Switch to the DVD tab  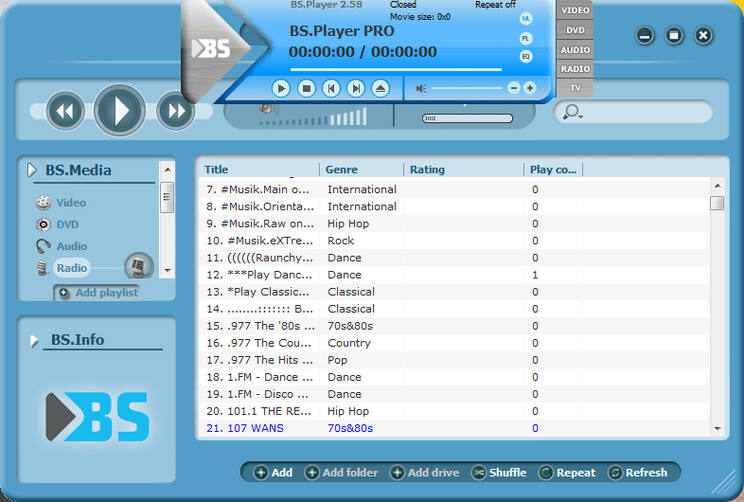point(575,30)
